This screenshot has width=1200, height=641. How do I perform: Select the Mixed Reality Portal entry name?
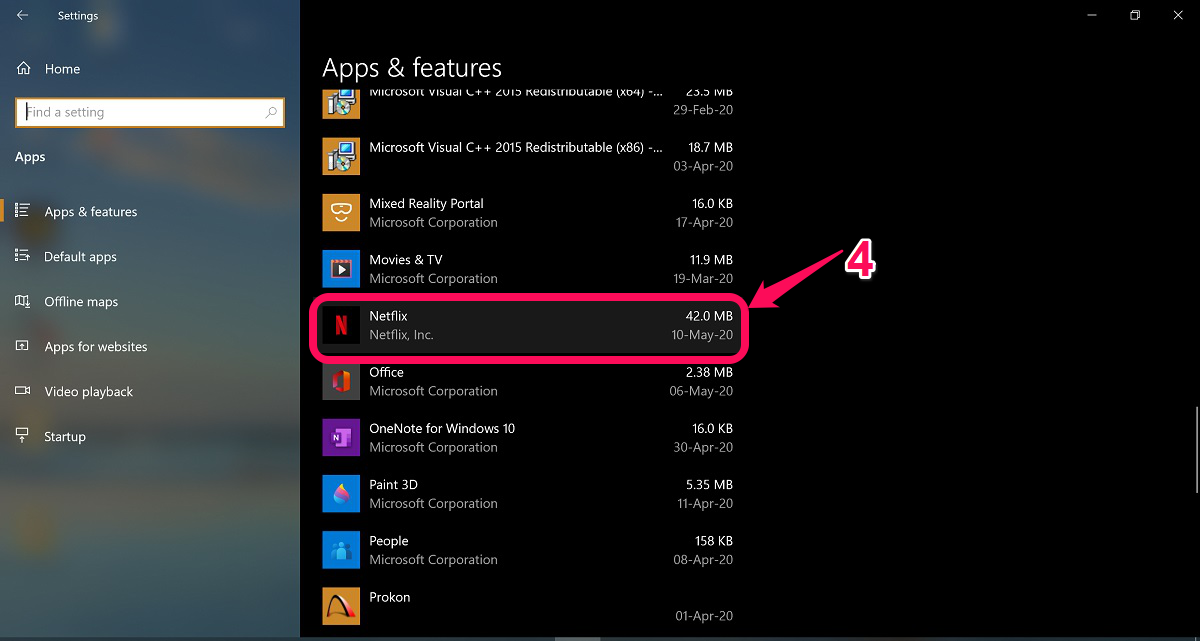pyautogui.click(x=426, y=203)
